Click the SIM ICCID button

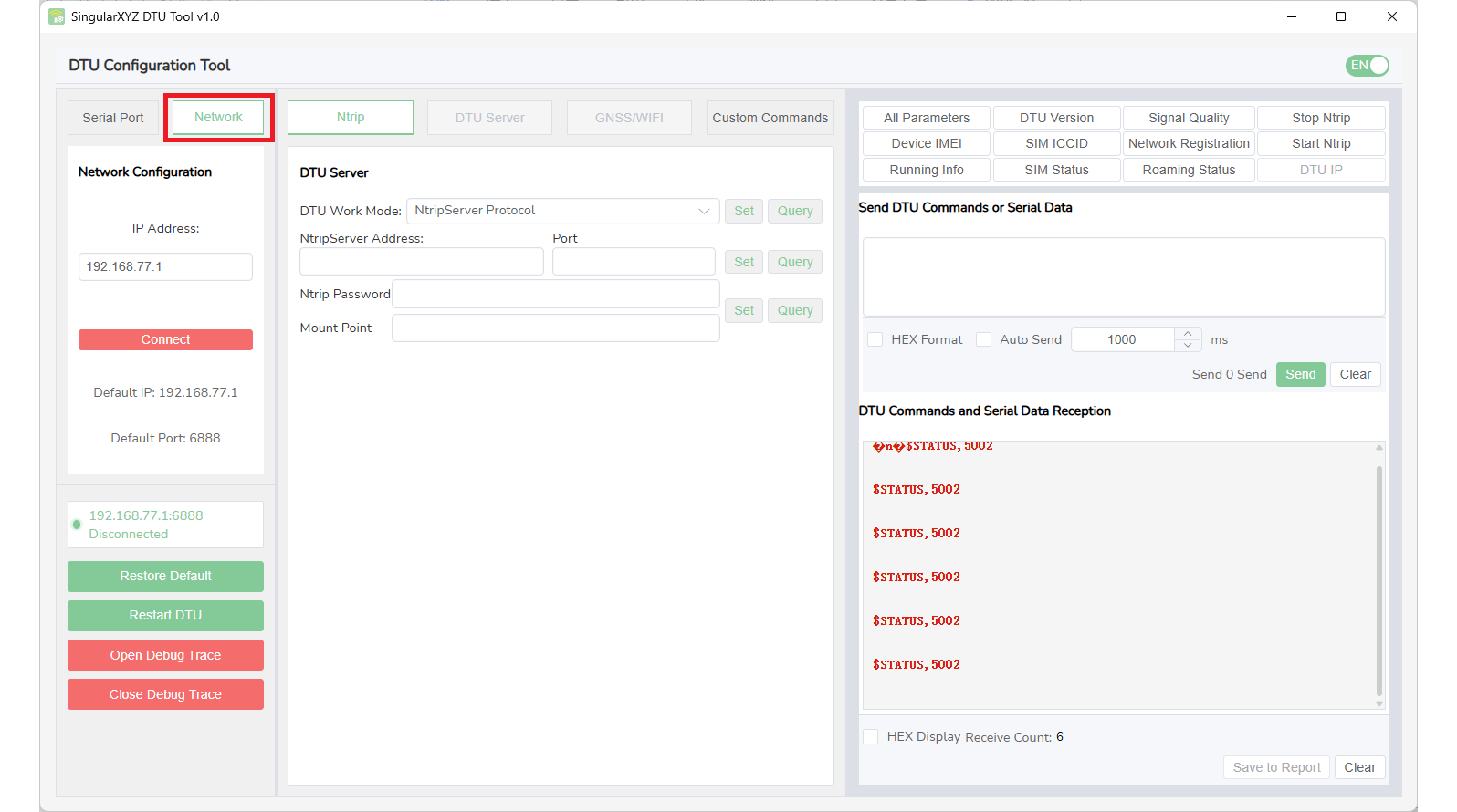[x=1056, y=144]
